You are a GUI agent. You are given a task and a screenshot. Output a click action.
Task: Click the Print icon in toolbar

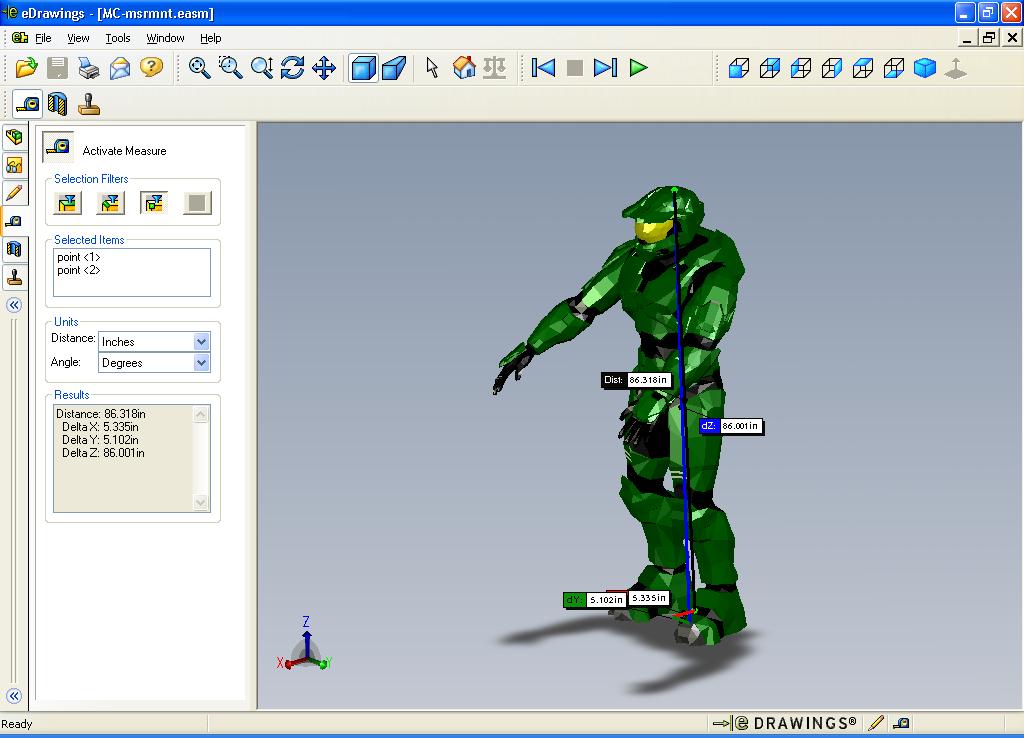[89, 68]
